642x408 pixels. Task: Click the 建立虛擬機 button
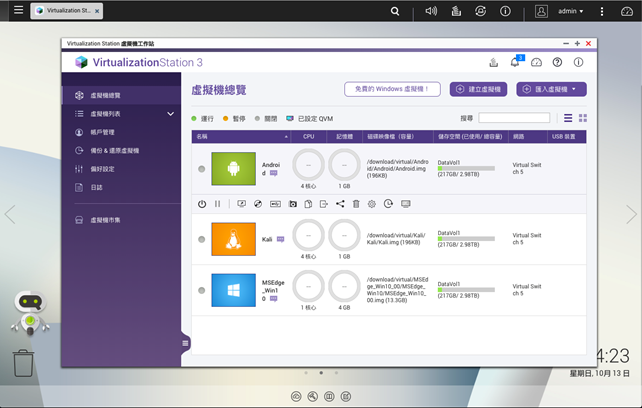[478, 89]
